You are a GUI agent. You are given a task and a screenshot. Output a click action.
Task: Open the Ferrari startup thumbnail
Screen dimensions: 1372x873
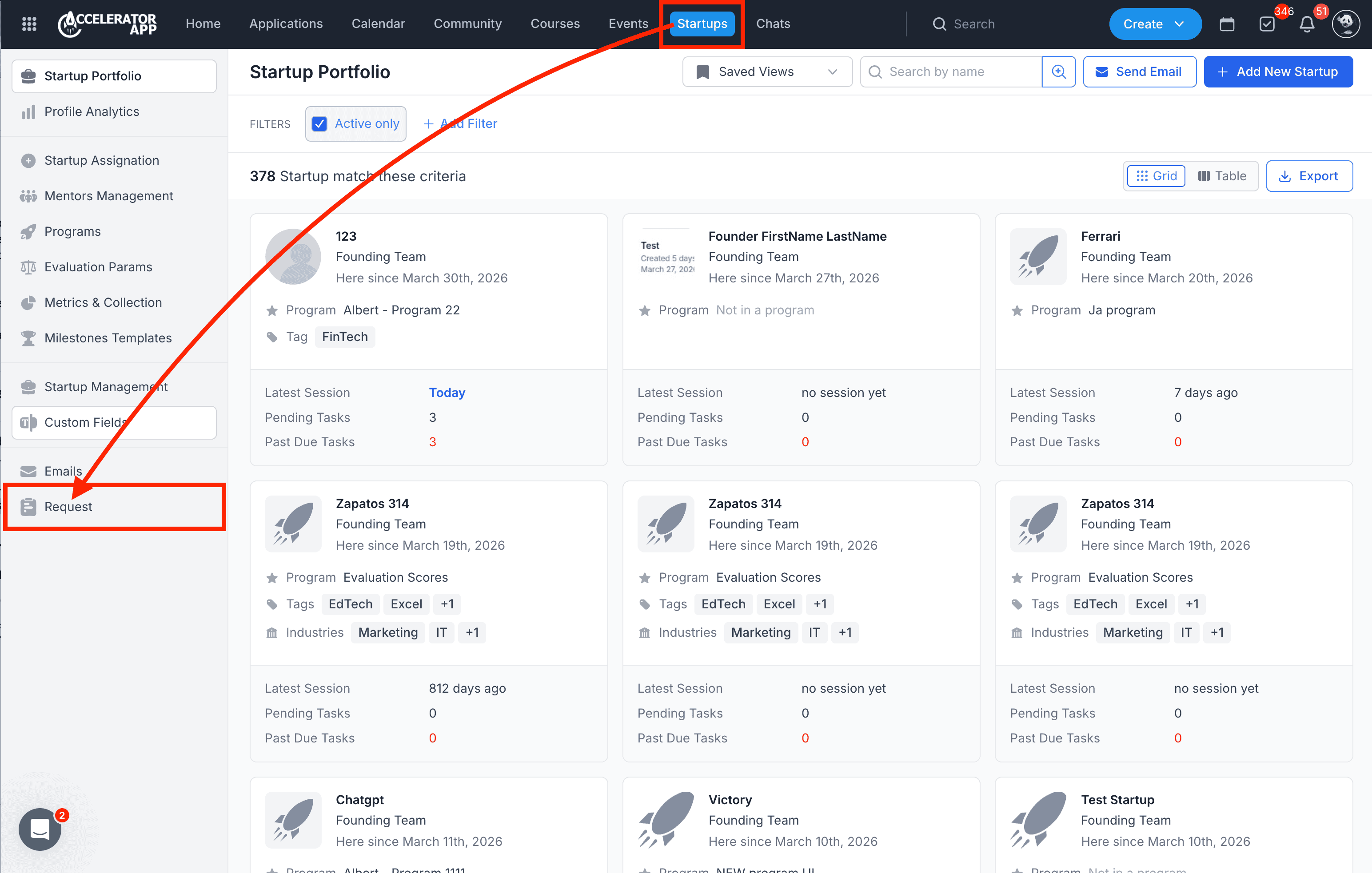point(1037,256)
